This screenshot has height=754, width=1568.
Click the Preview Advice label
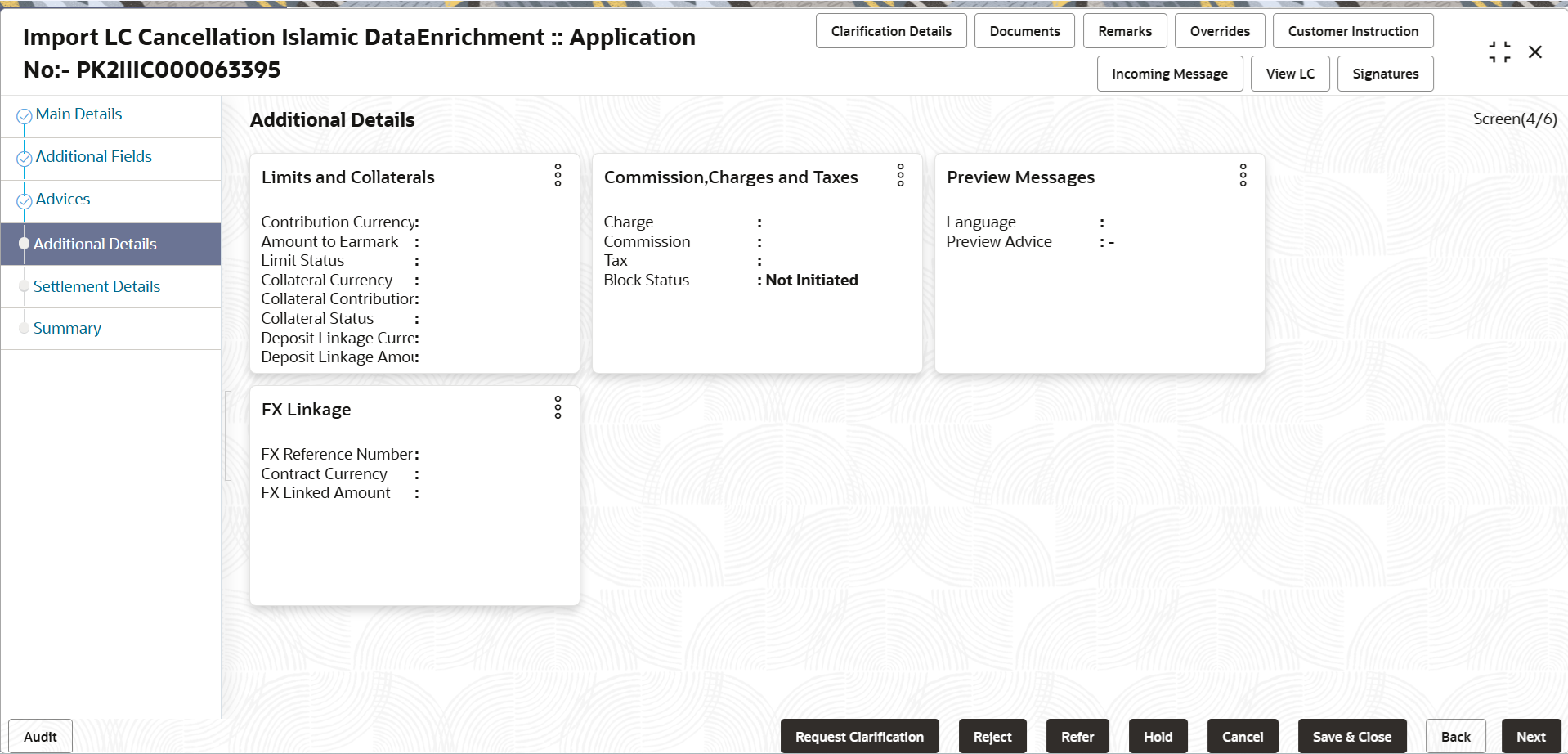pyautogui.click(x=999, y=242)
